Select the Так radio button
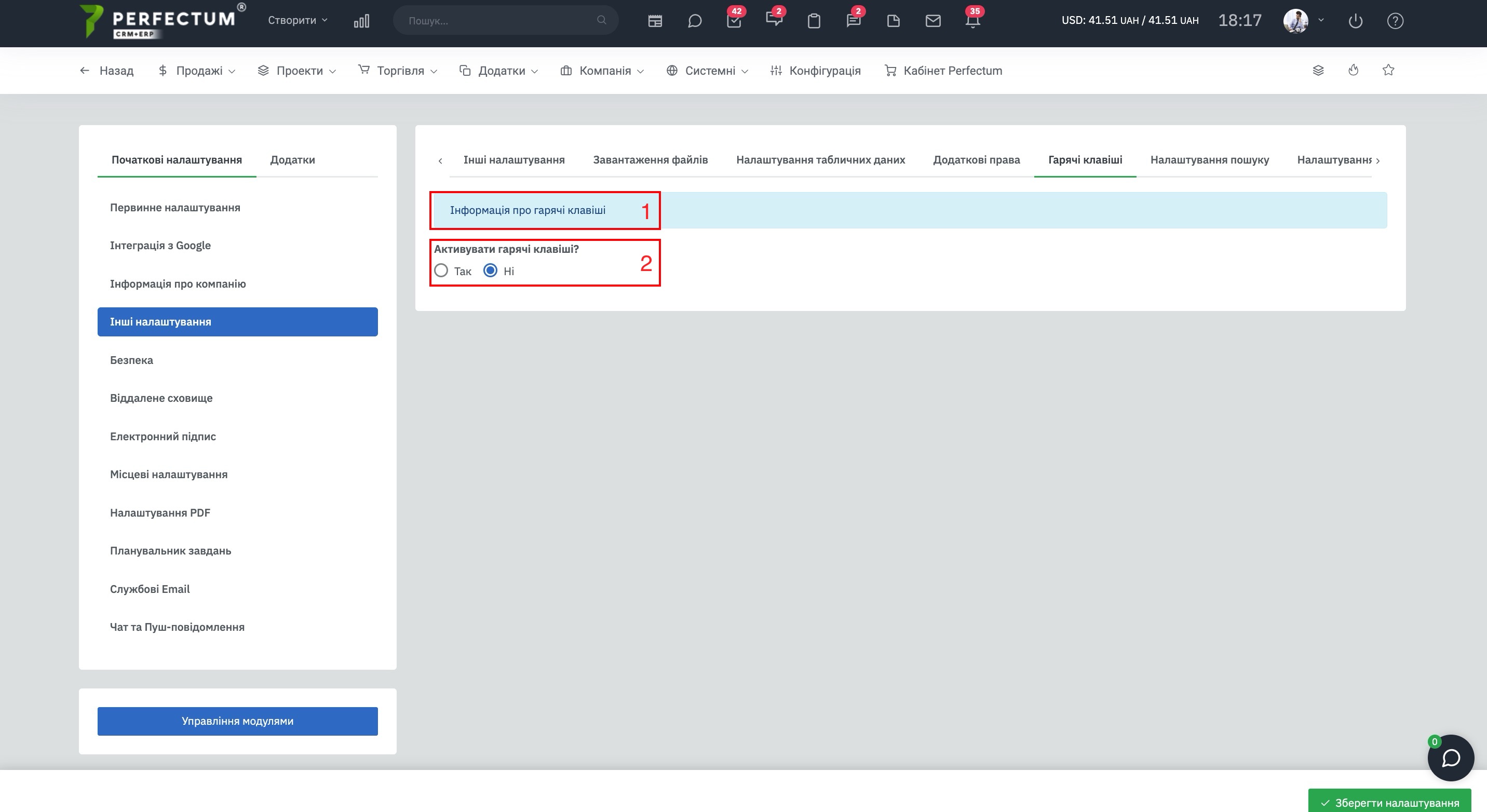The image size is (1487, 812). (441, 270)
